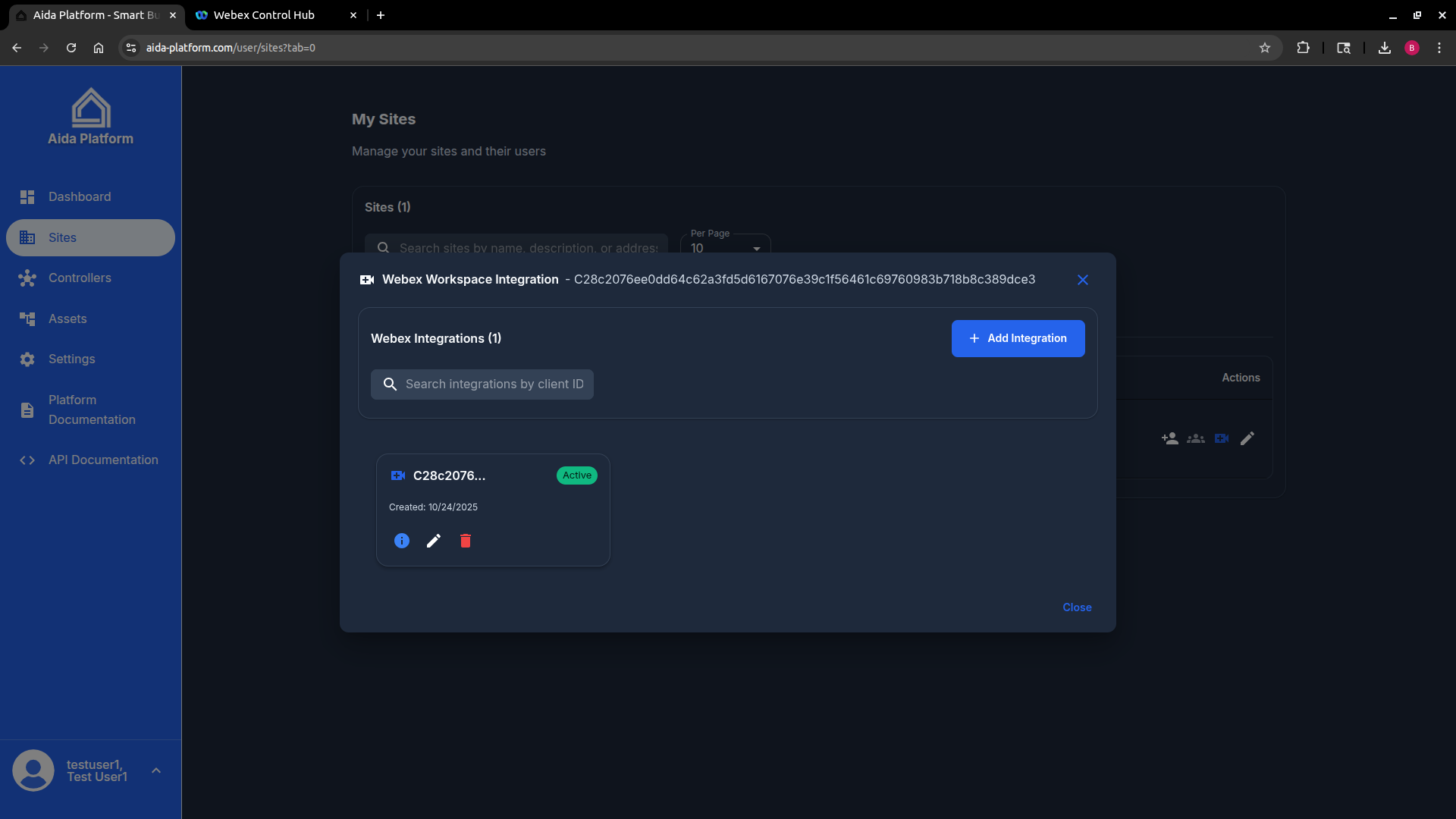Click the add user icon in Actions column
This screenshot has height=819, width=1456.
click(x=1169, y=438)
